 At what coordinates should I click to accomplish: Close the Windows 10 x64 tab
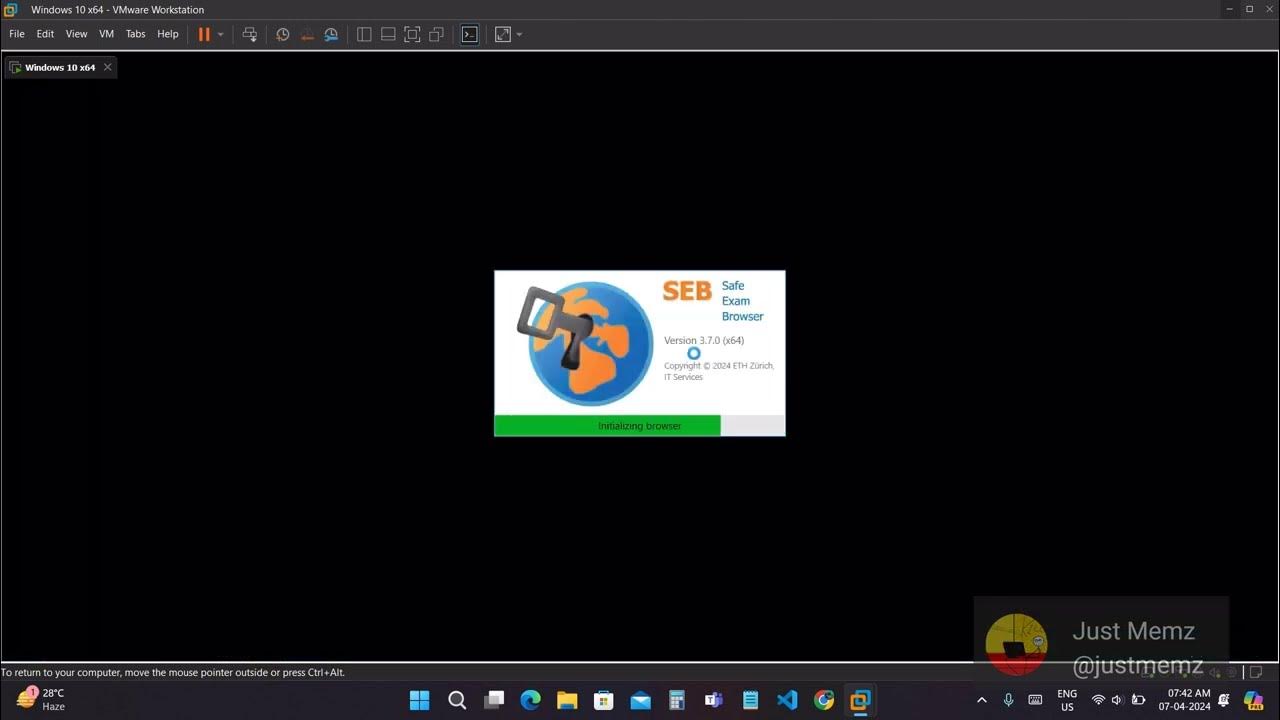108,67
